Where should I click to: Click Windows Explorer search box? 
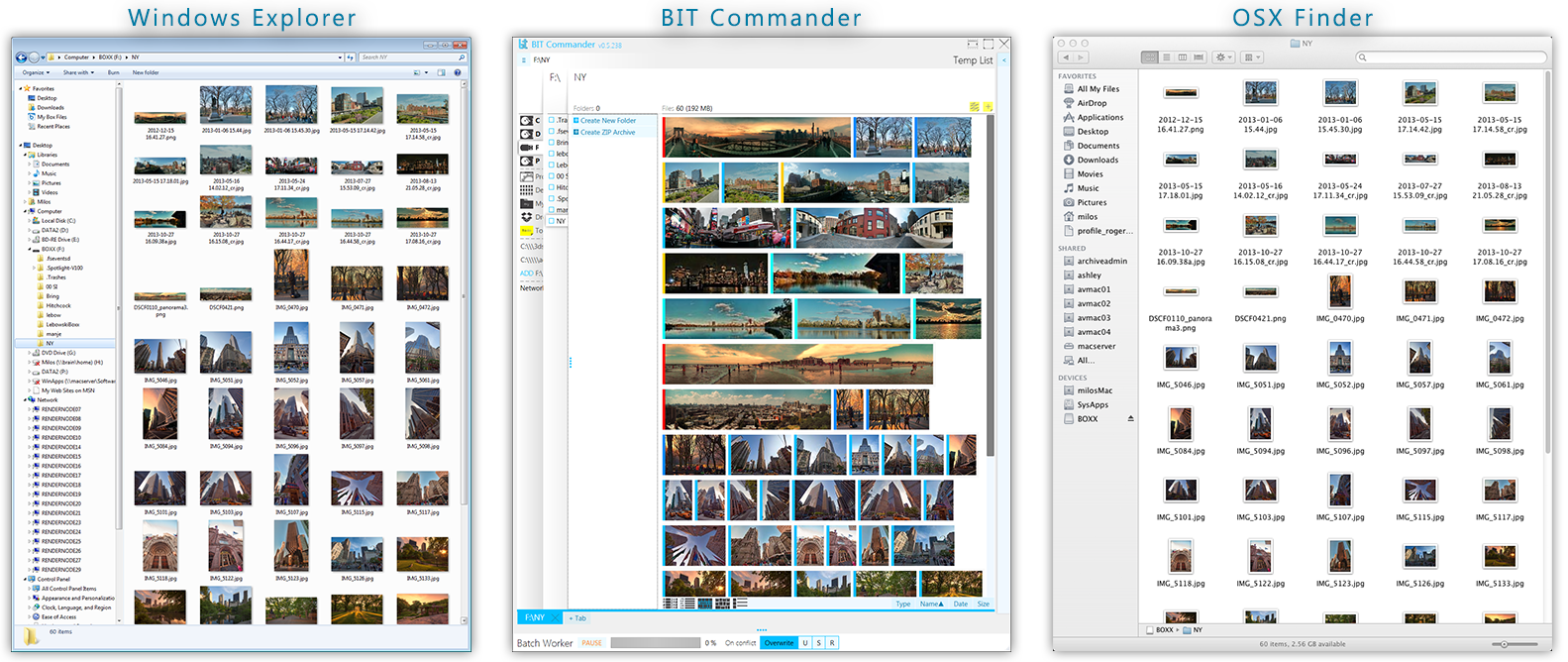click(x=412, y=57)
